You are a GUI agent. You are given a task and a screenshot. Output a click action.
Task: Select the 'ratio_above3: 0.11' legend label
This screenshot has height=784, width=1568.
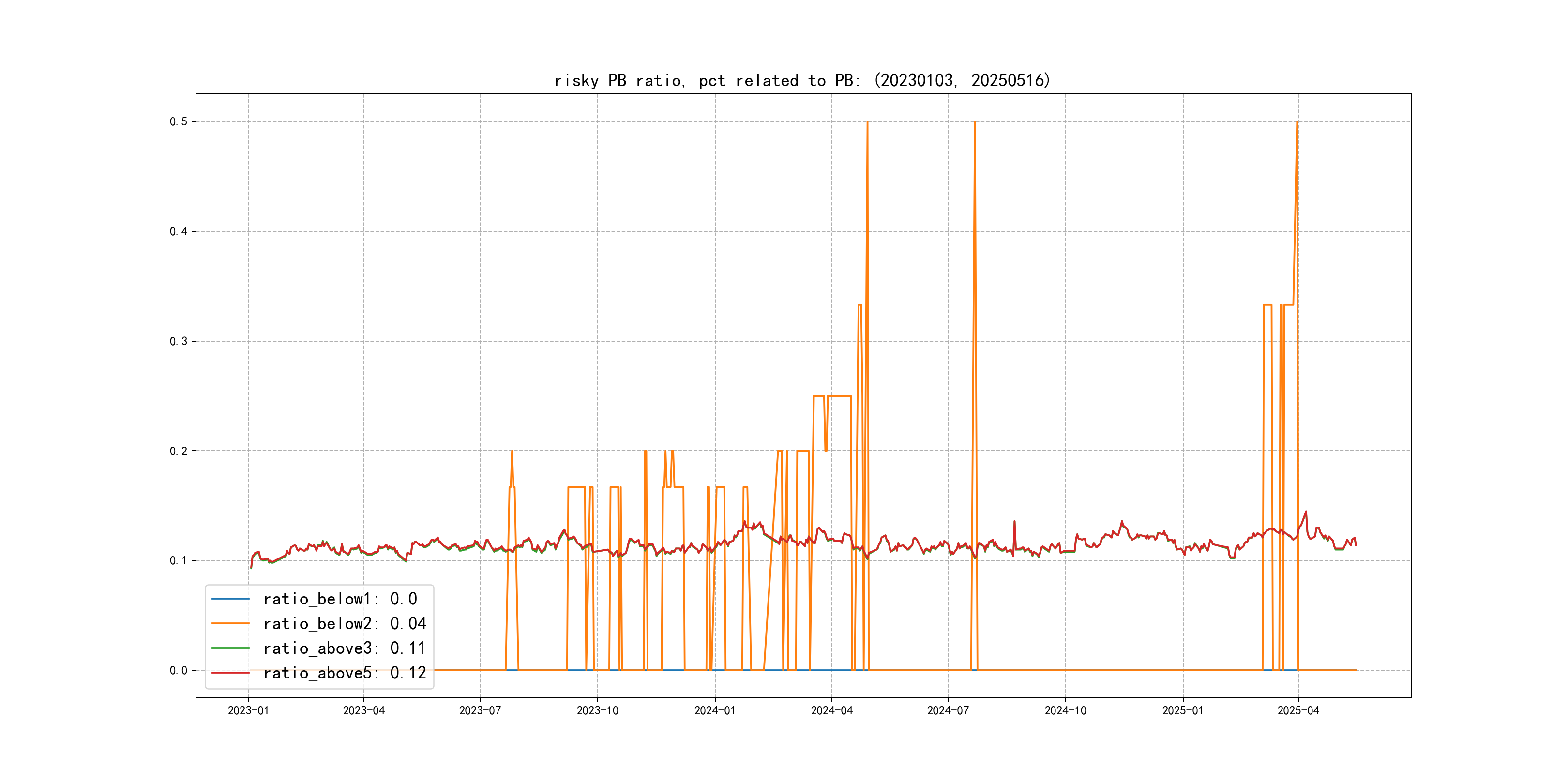(344, 648)
